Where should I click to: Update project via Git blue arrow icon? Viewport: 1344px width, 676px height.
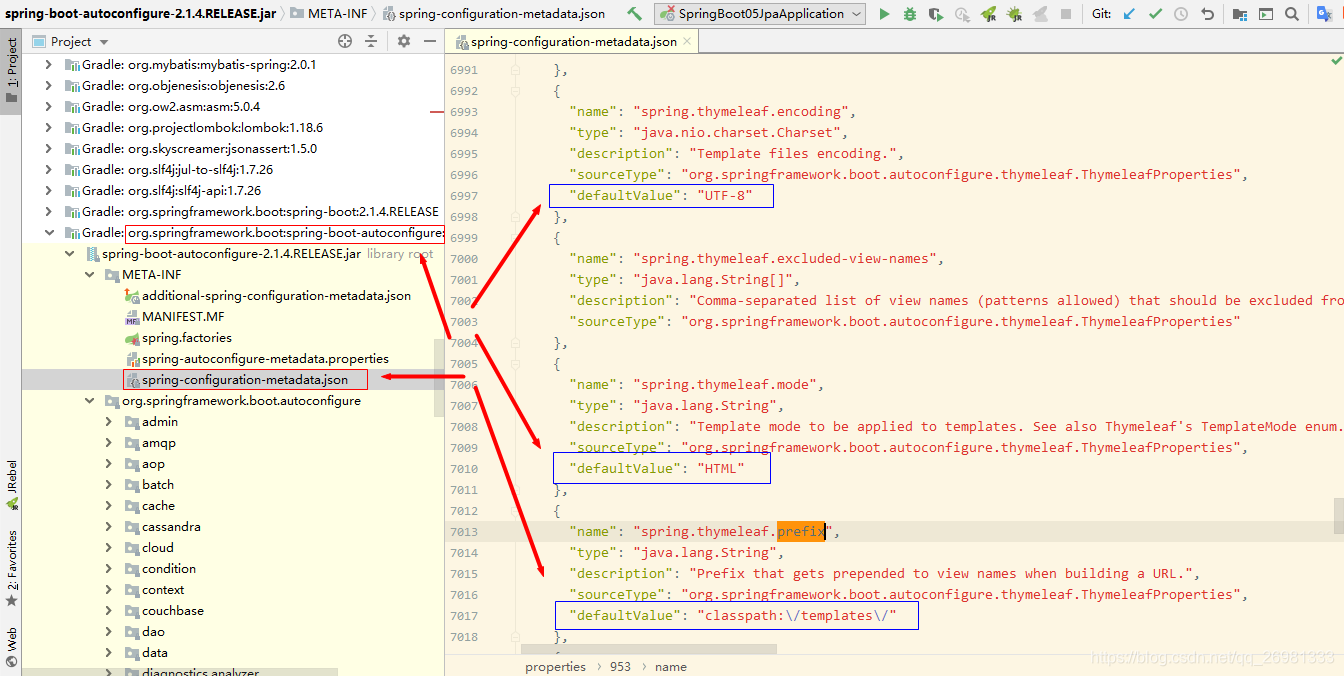tap(1129, 14)
